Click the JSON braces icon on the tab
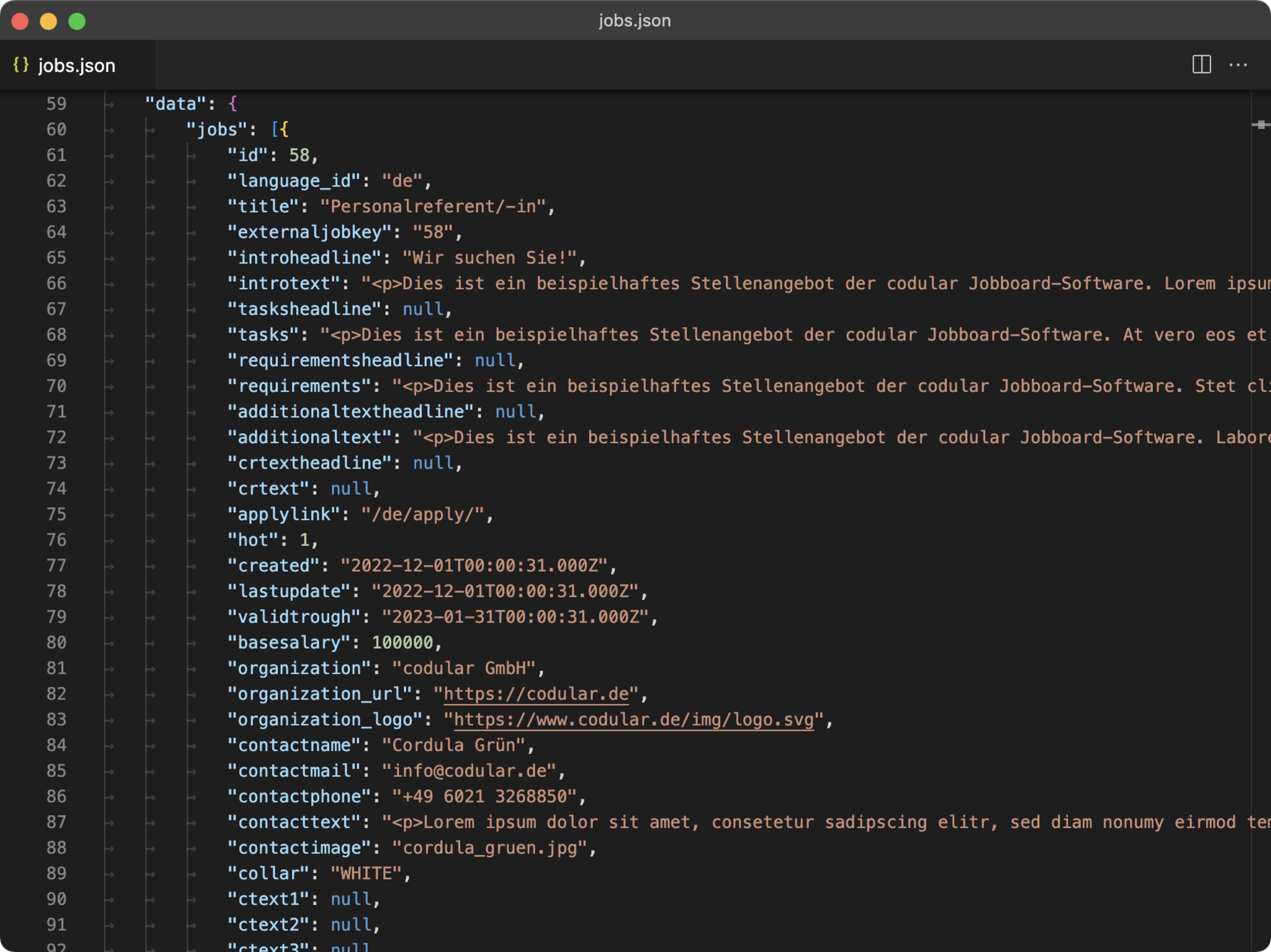The height and width of the screenshot is (952, 1271). (21, 65)
